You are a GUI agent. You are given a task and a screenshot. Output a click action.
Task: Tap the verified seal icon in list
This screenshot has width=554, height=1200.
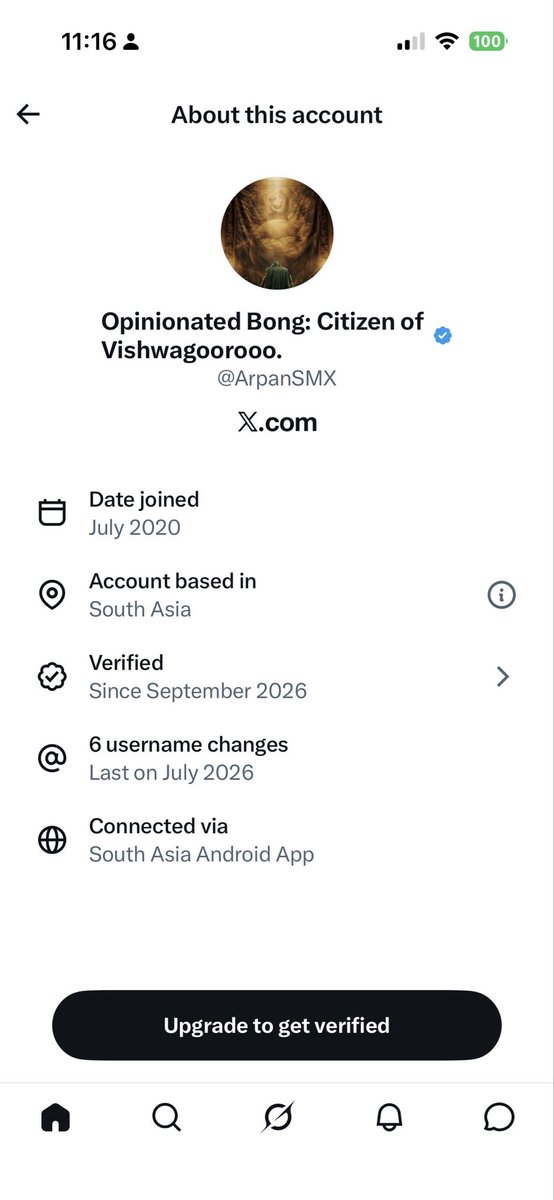pyautogui.click(x=52, y=677)
